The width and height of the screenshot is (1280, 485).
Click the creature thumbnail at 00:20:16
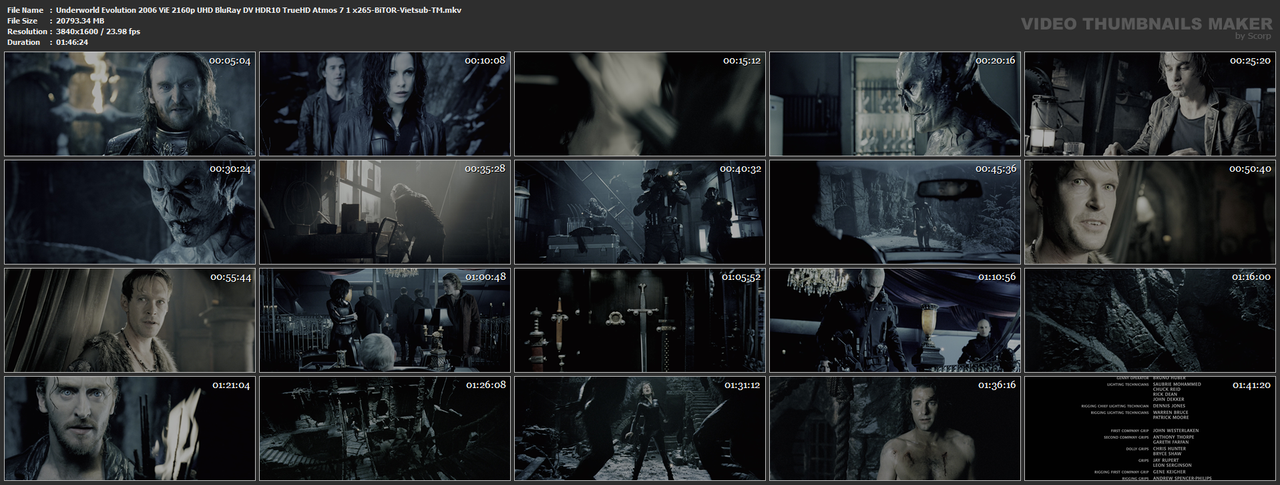(895, 104)
